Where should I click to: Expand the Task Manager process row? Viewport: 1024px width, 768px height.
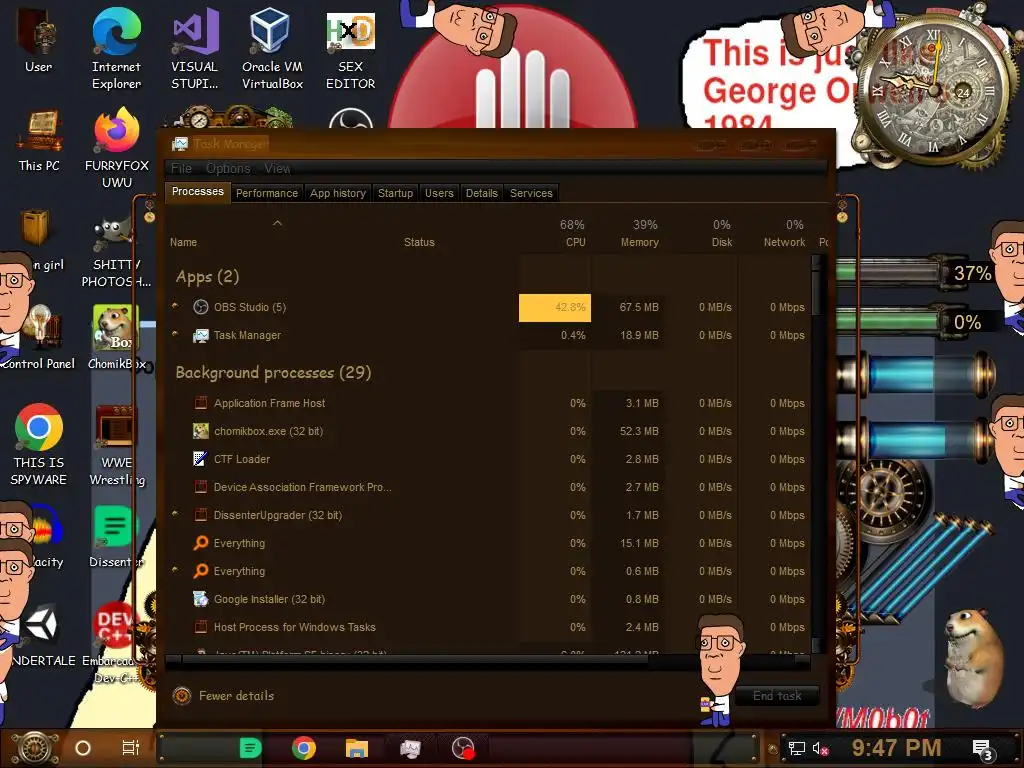point(175,334)
